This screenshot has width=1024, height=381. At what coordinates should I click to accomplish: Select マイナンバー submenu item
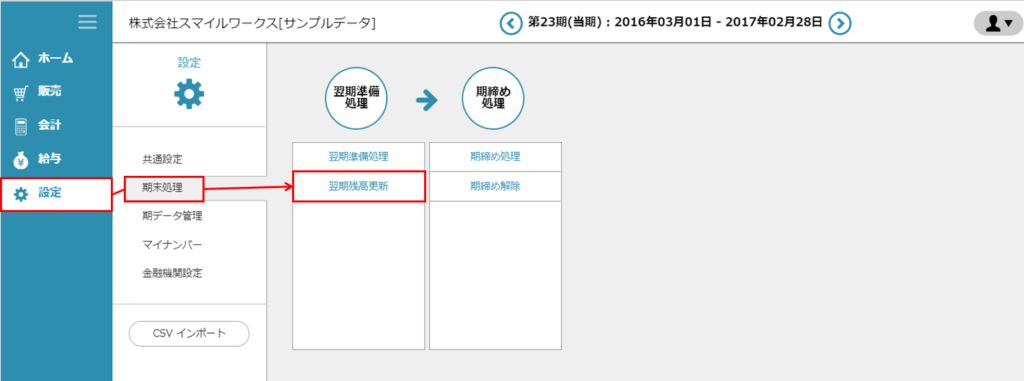tap(172, 245)
